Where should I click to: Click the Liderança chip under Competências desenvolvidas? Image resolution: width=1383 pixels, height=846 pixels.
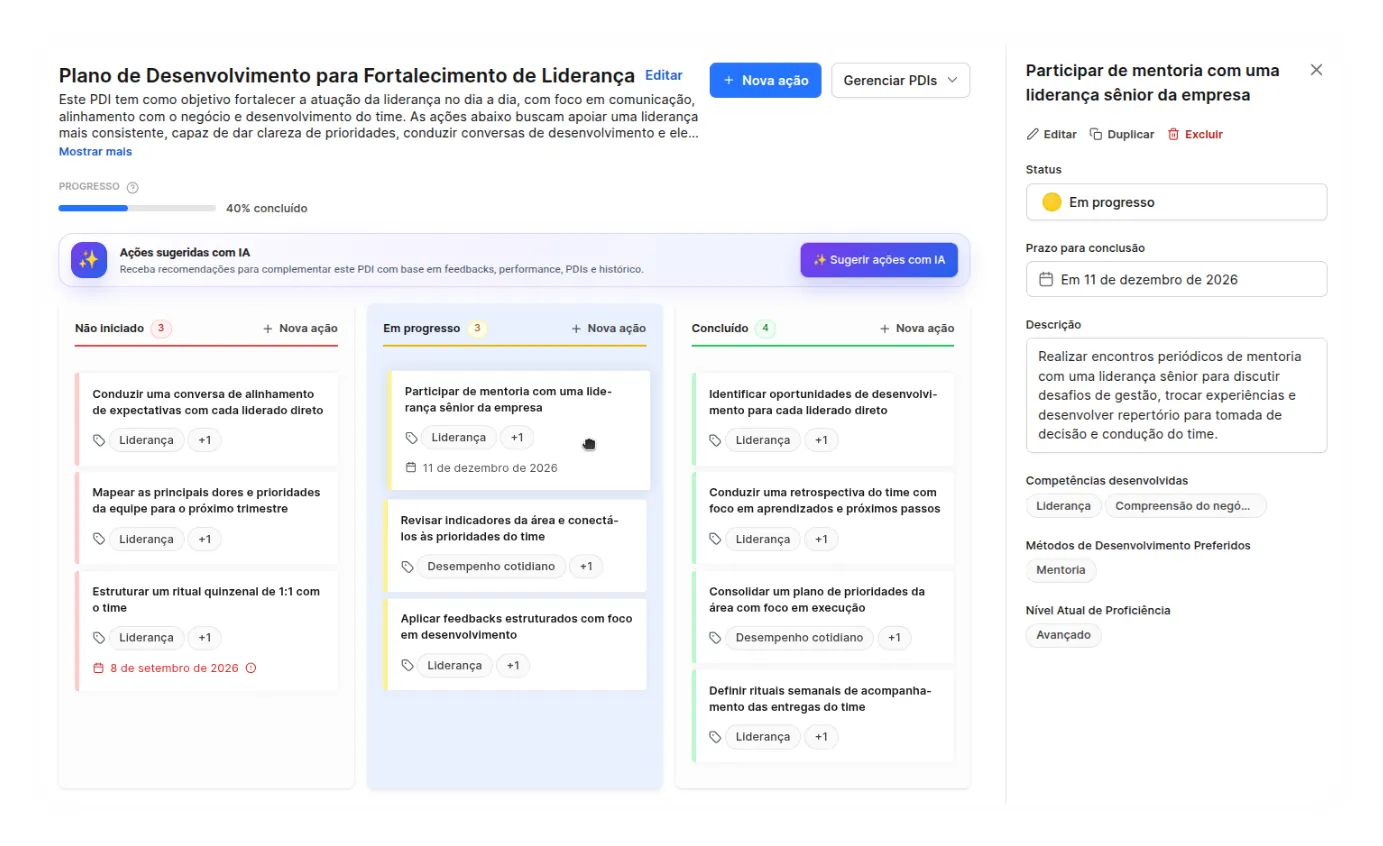[x=1063, y=506]
